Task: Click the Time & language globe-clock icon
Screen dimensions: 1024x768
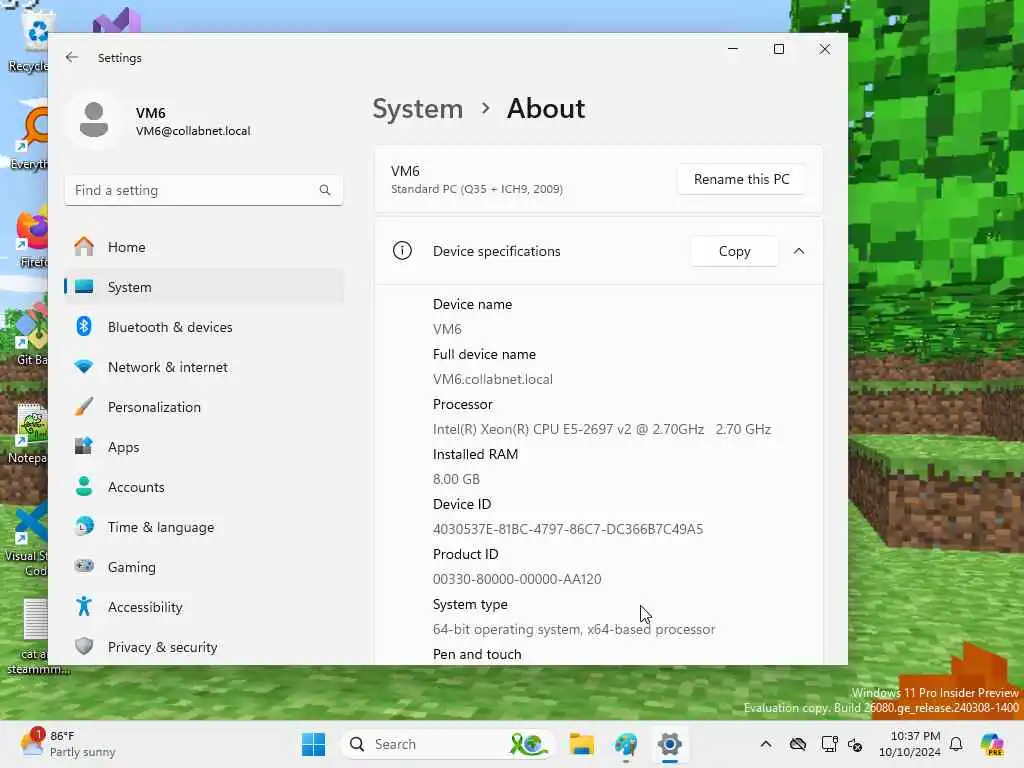Action: point(84,526)
